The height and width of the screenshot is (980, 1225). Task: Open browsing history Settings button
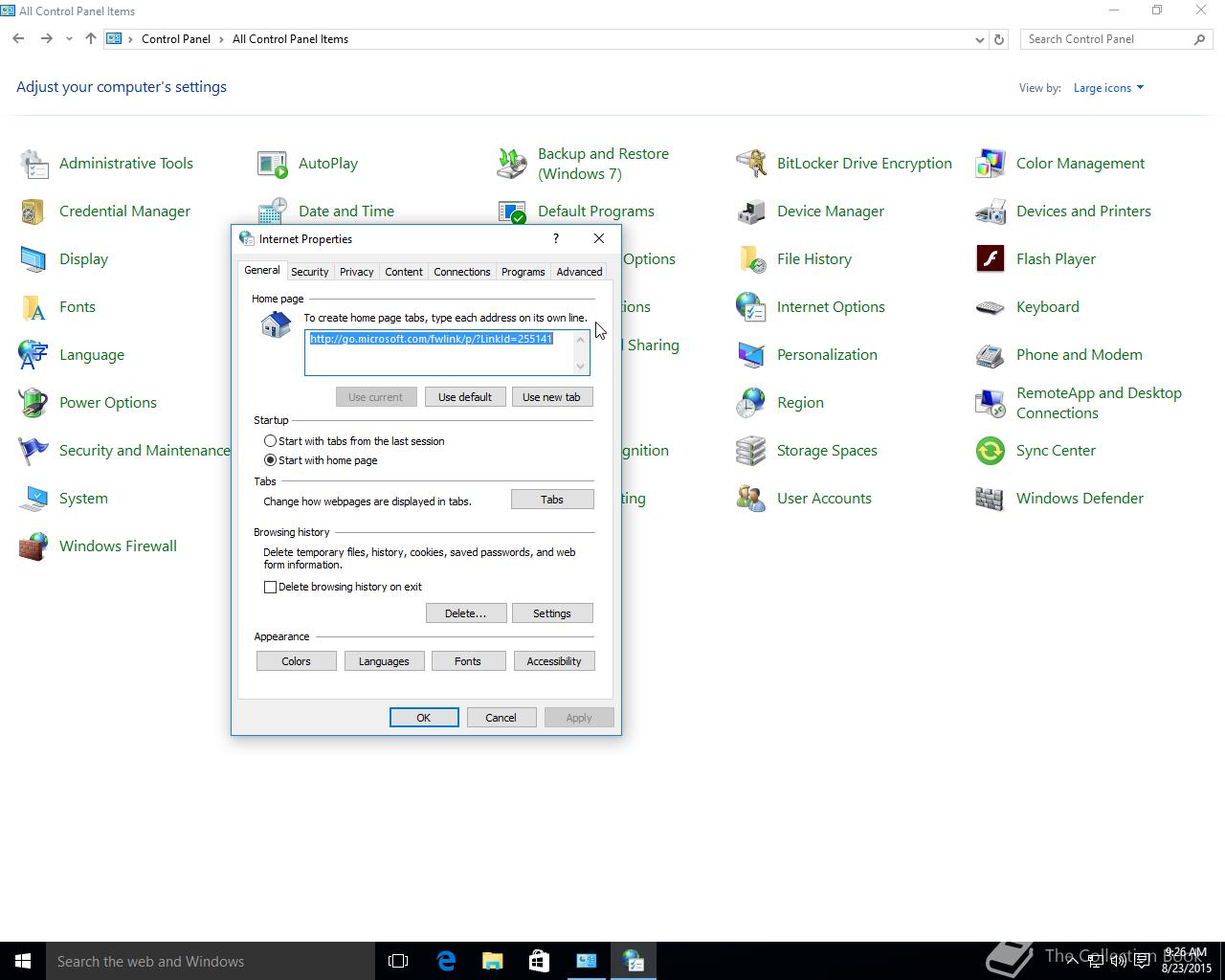pyautogui.click(x=552, y=613)
